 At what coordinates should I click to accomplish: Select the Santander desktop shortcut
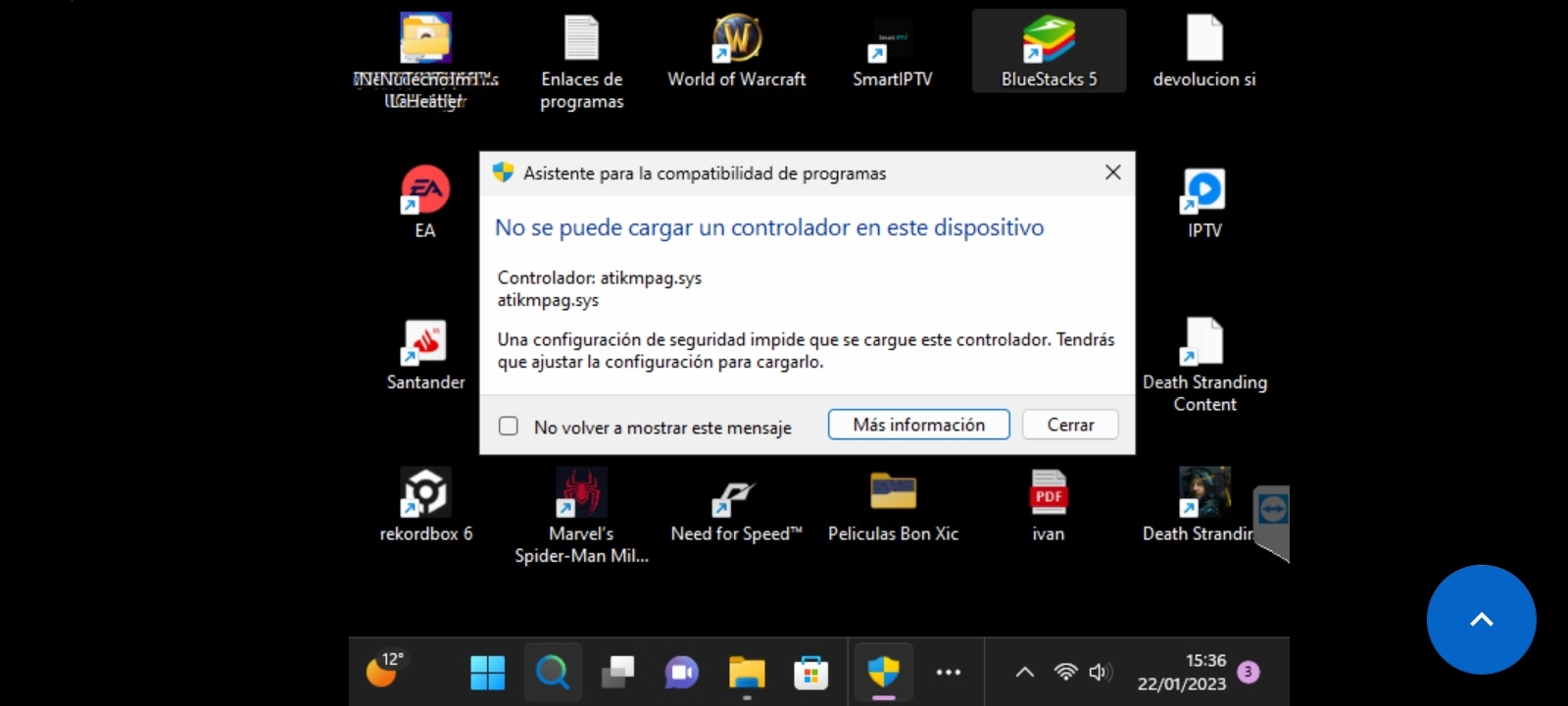click(424, 343)
